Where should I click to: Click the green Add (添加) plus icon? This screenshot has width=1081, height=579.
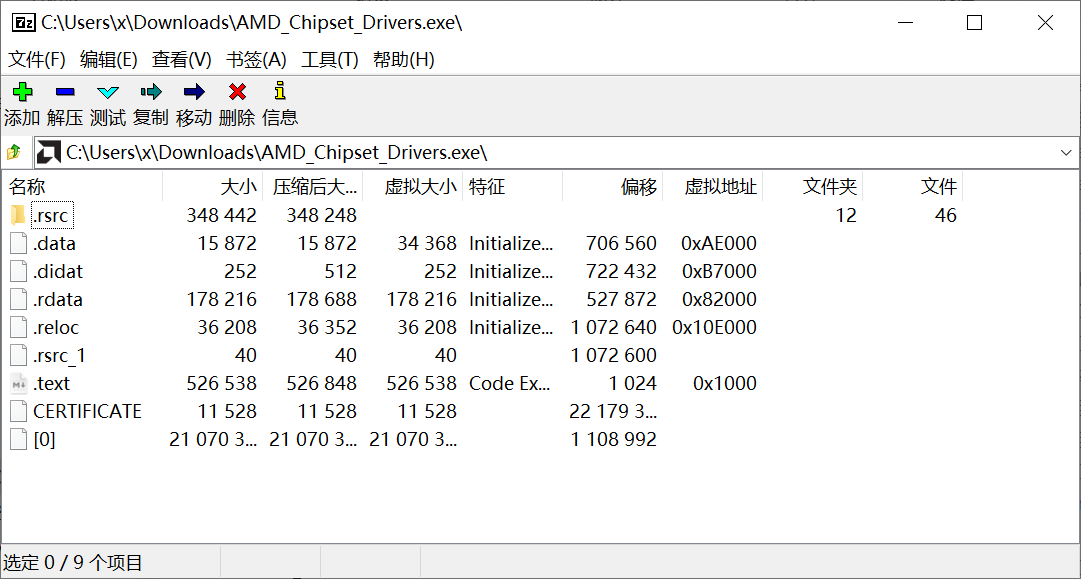click(23, 91)
